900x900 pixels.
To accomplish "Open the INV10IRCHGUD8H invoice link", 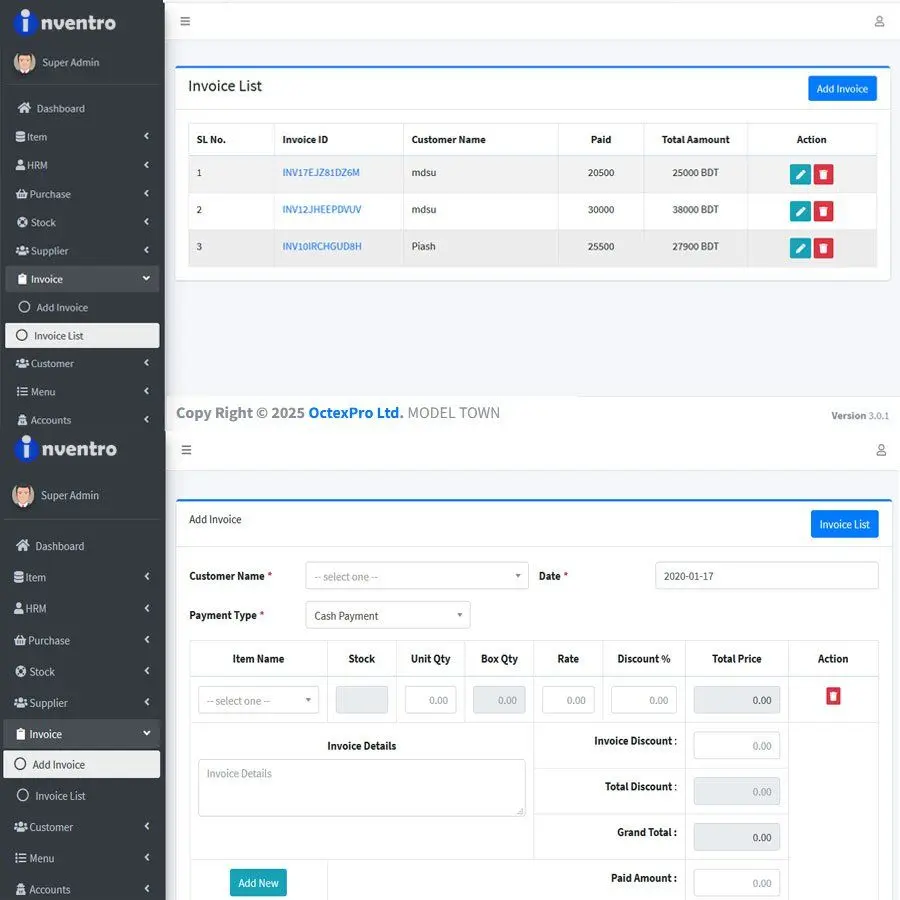I will pyautogui.click(x=322, y=246).
